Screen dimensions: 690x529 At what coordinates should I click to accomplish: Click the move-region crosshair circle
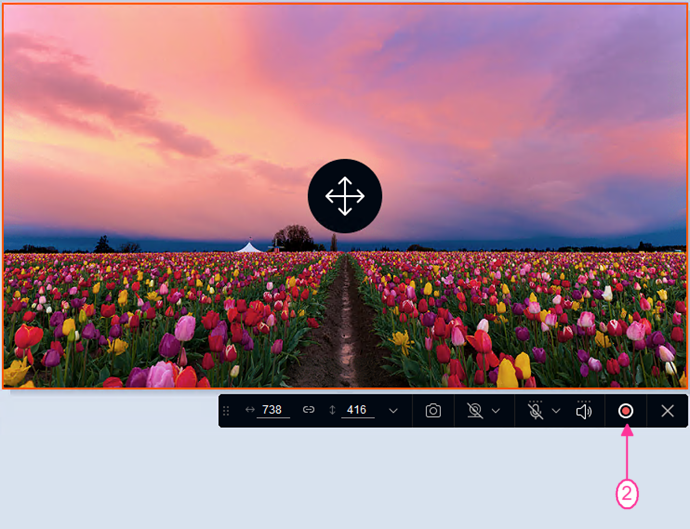pos(345,196)
